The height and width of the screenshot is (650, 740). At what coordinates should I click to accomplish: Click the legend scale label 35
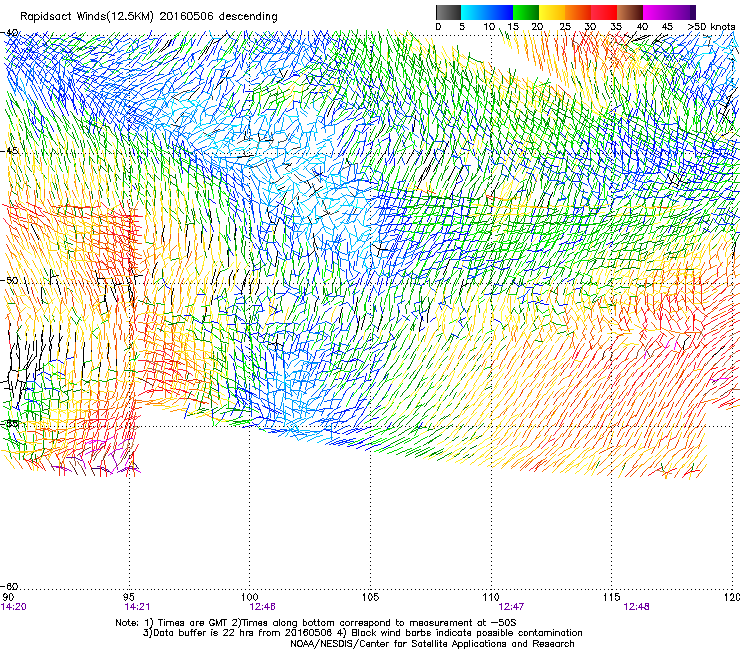point(616,27)
